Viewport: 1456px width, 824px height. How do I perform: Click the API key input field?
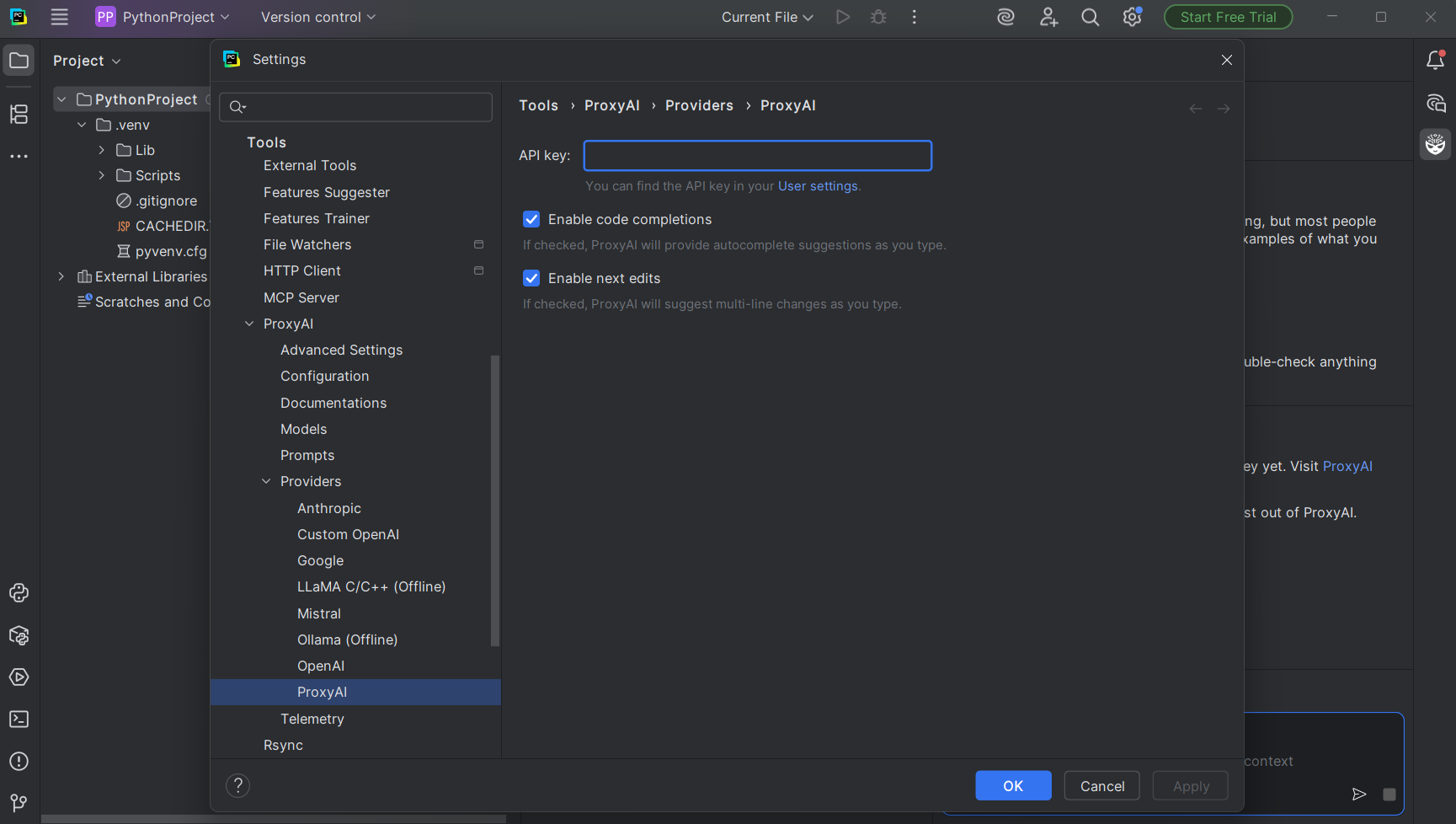pos(758,156)
